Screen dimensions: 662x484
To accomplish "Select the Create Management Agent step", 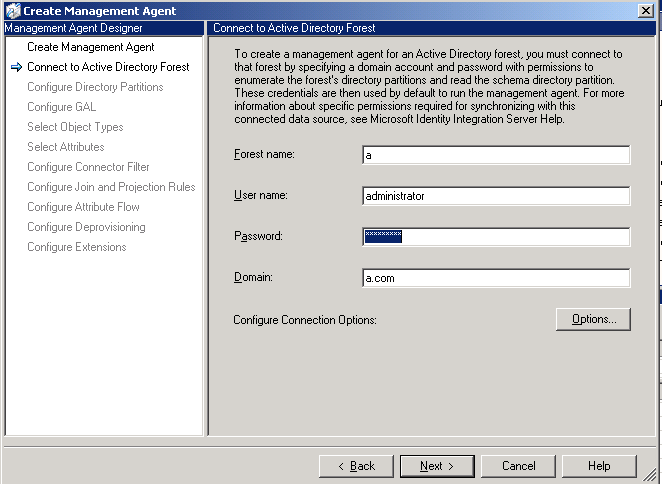I will pos(91,47).
